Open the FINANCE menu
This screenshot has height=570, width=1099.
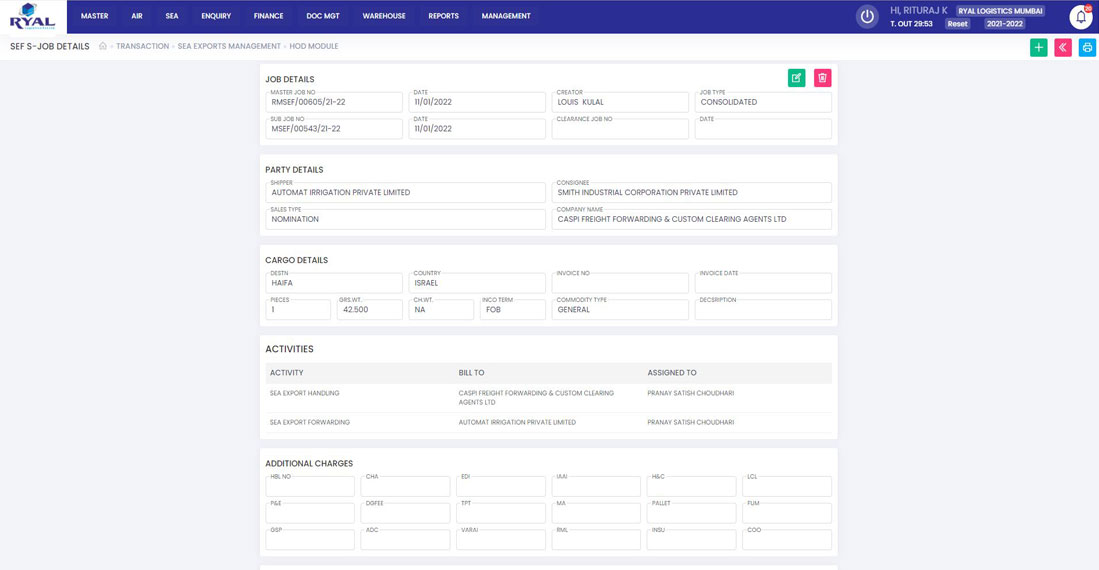[268, 16]
